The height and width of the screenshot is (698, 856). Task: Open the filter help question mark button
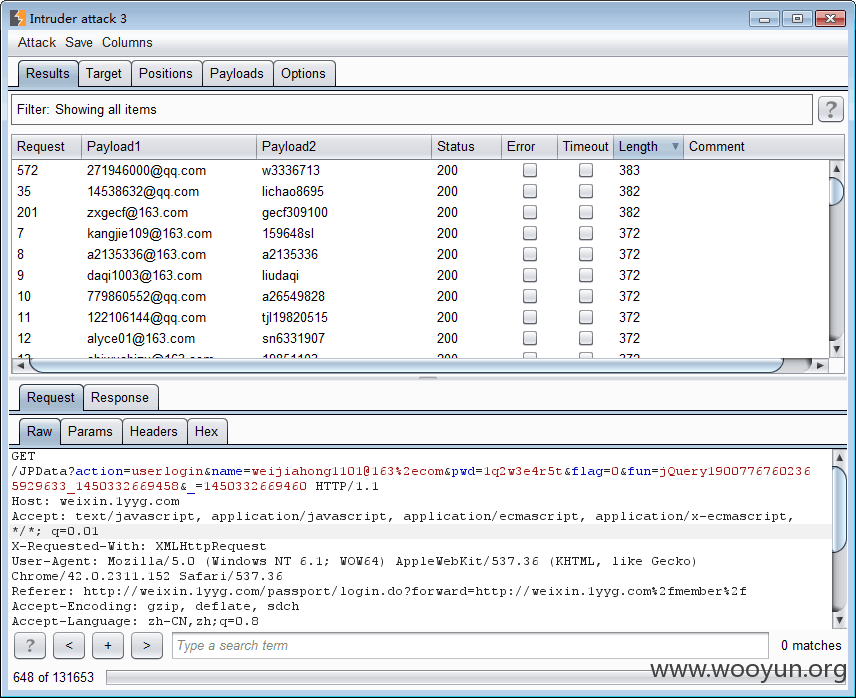click(830, 109)
